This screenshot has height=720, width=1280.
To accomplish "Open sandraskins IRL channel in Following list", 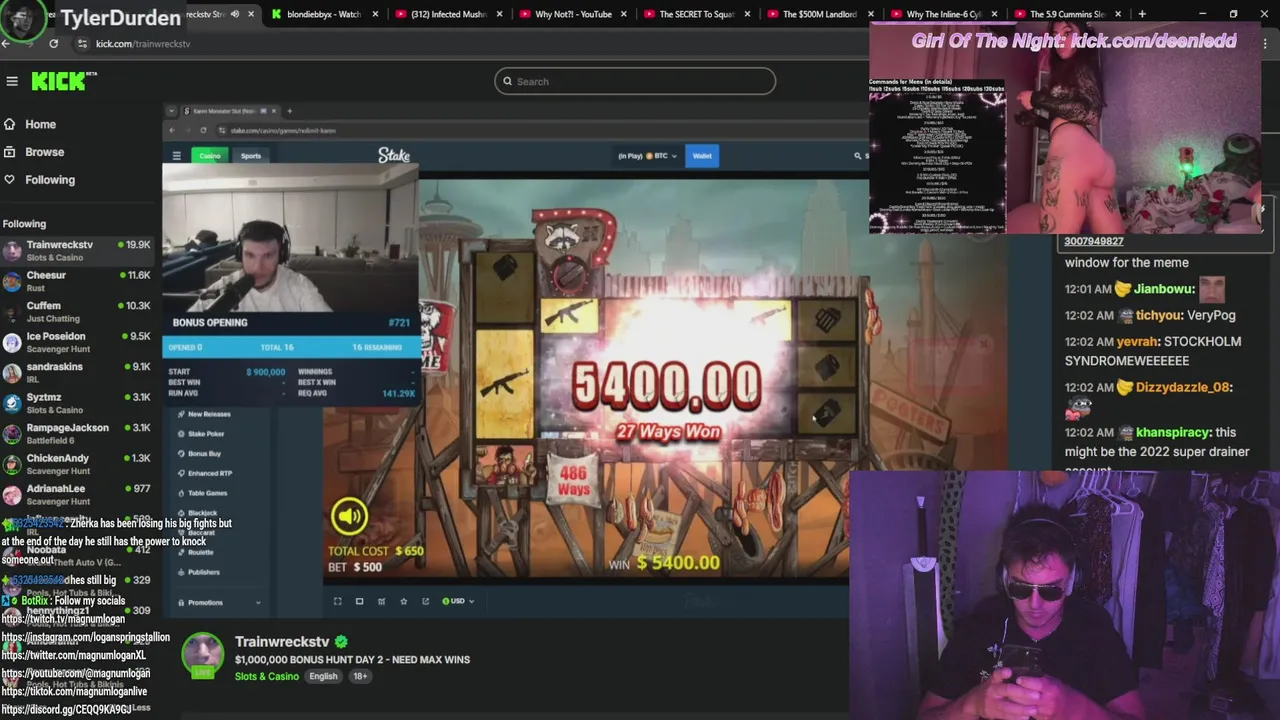I will [78, 373].
